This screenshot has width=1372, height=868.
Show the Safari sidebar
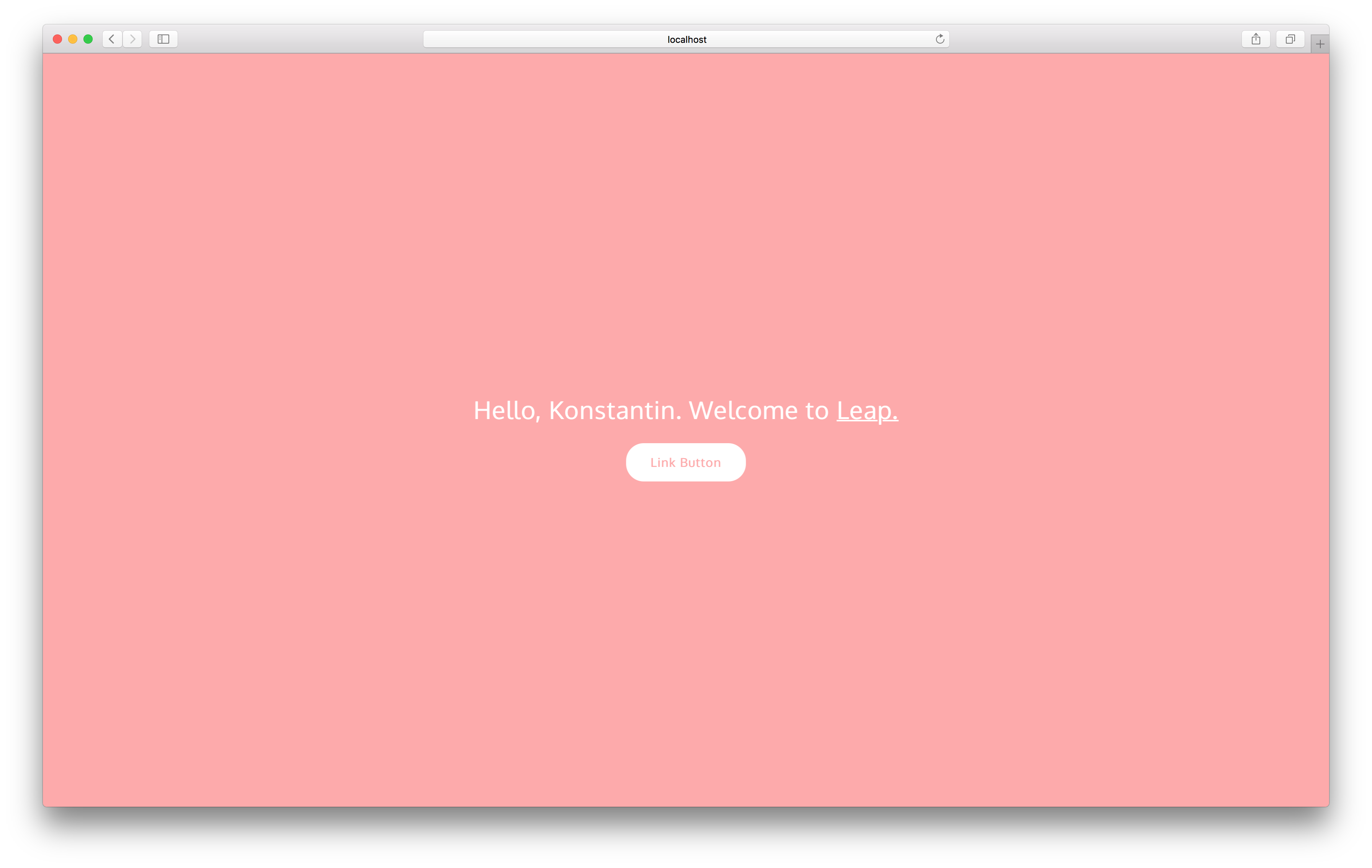163,39
